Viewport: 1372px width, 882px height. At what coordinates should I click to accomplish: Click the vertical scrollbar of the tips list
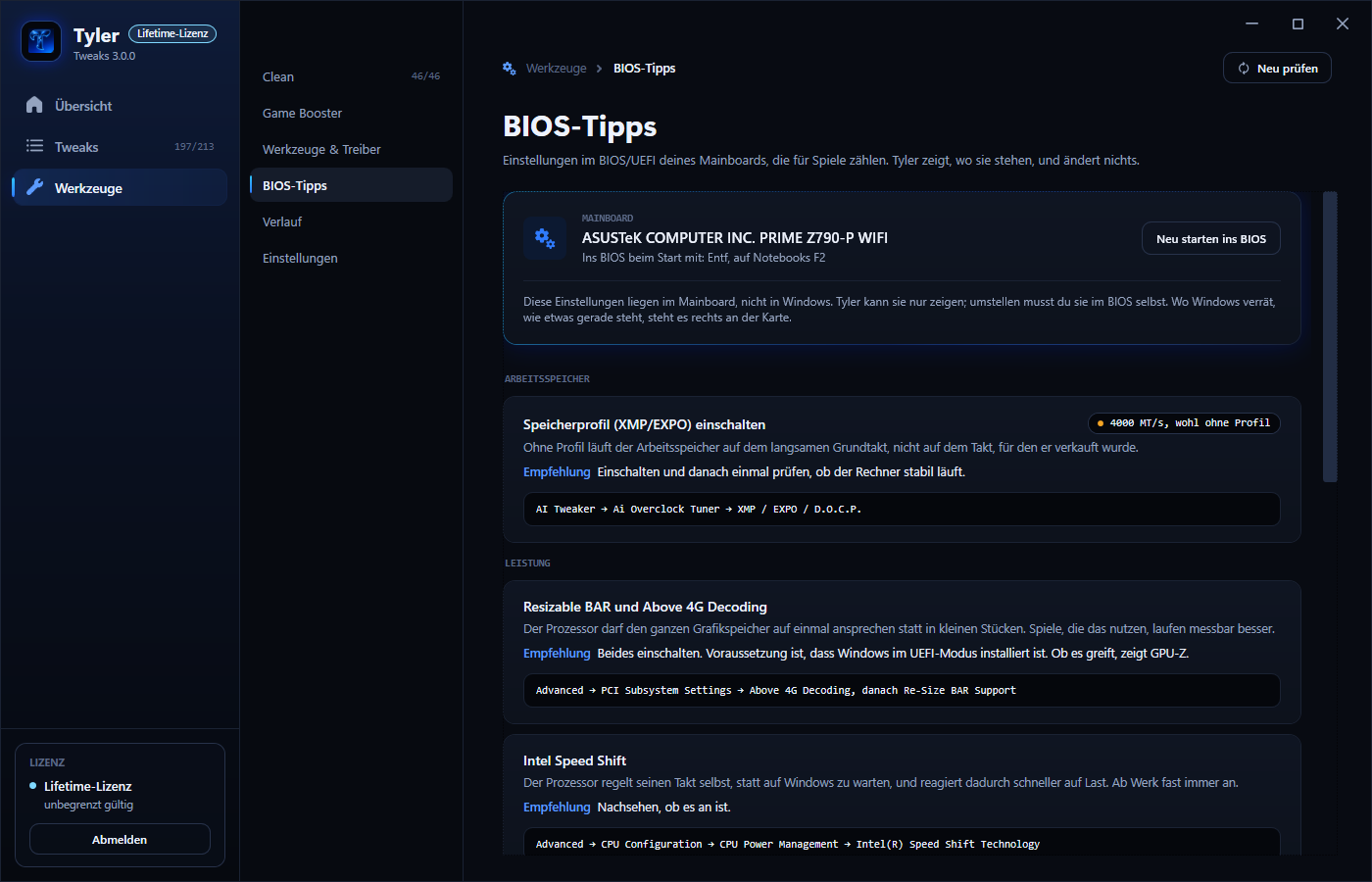click(1330, 337)
